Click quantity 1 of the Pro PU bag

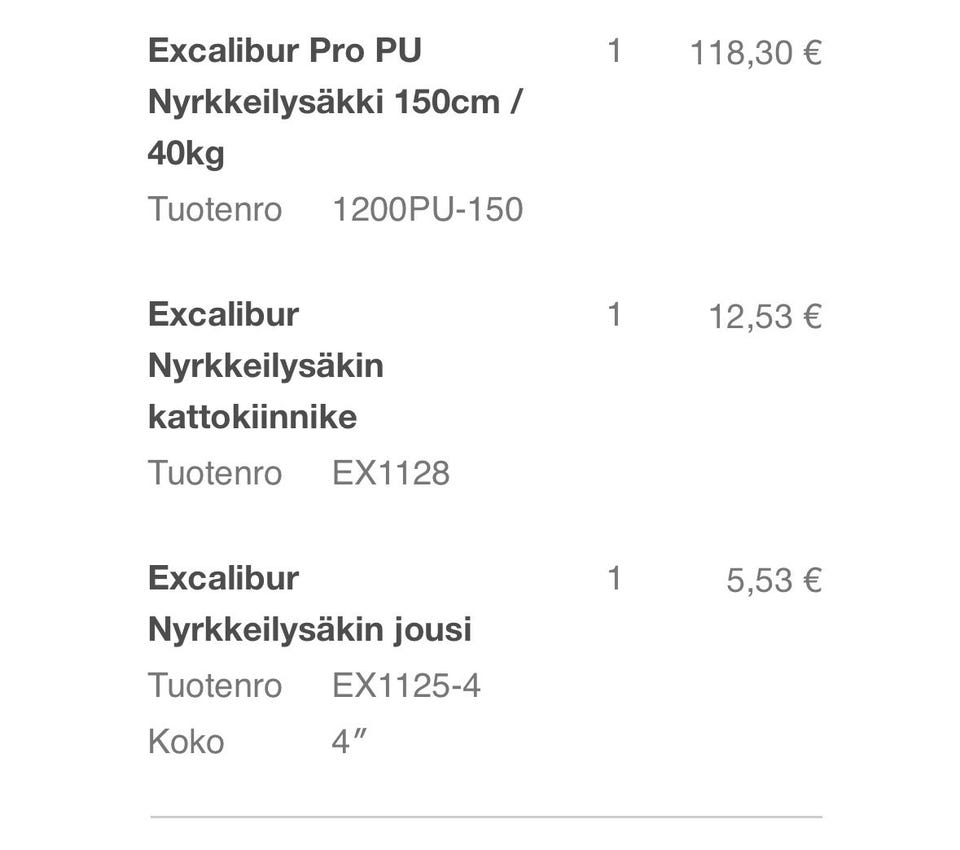point(614,51)
